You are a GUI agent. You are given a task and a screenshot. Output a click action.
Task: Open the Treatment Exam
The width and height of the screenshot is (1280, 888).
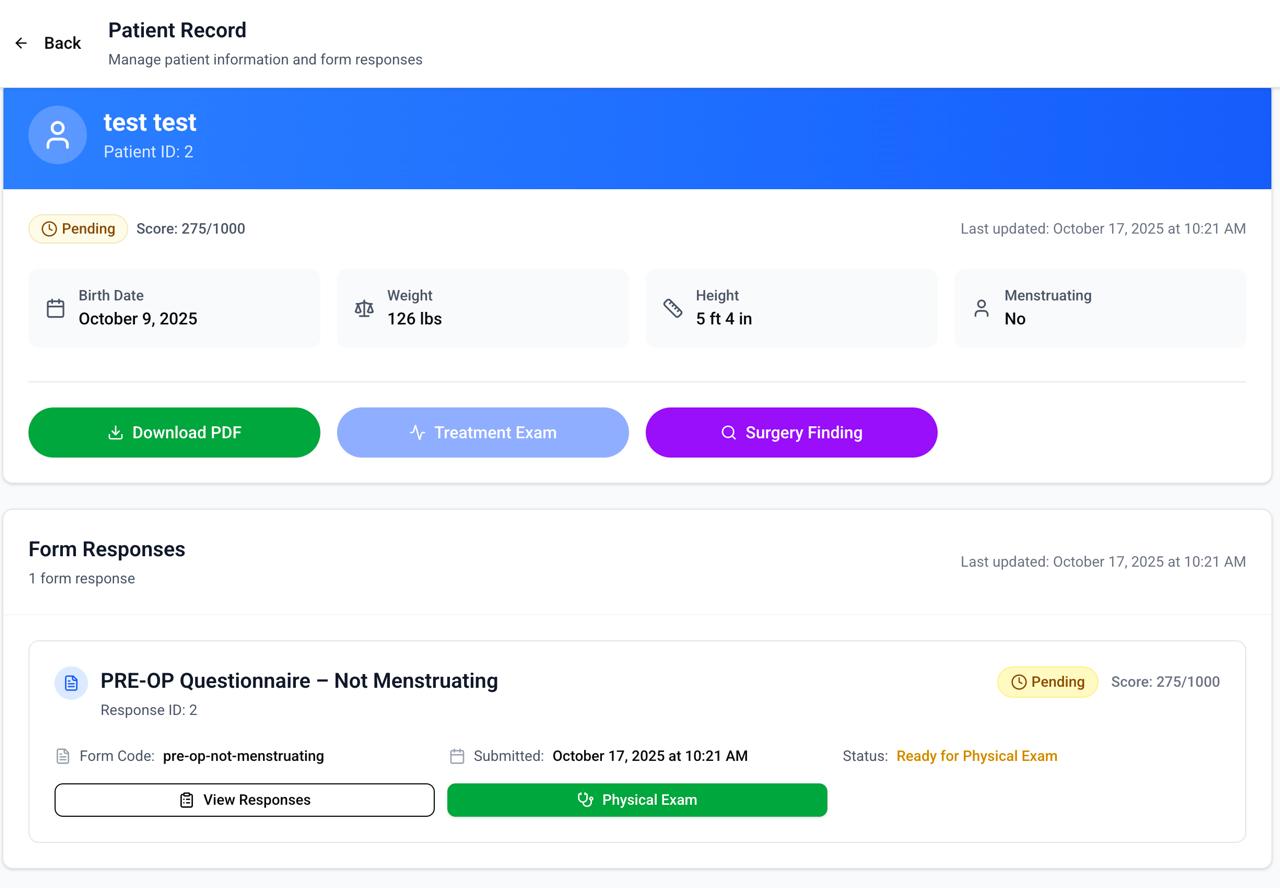click(x=482, y=432)
